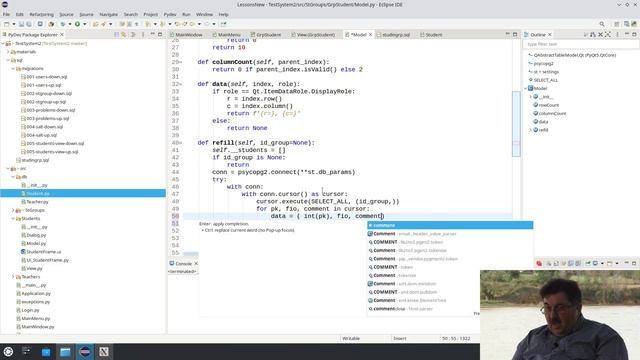Toggle hide fields icon in Outline toolbar
Viewport: 640px width, 360px height.
click(593, 35)
